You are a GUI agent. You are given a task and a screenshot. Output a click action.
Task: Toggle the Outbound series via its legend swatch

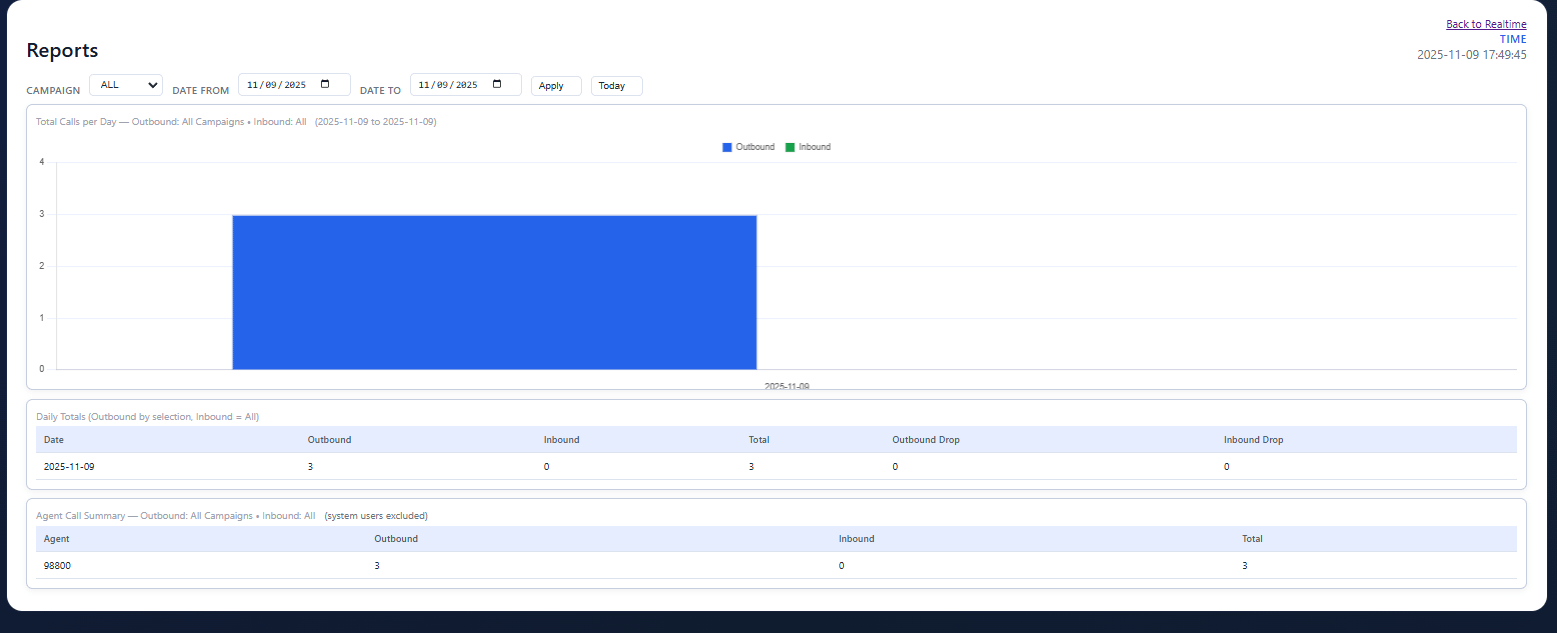(727, 146)
